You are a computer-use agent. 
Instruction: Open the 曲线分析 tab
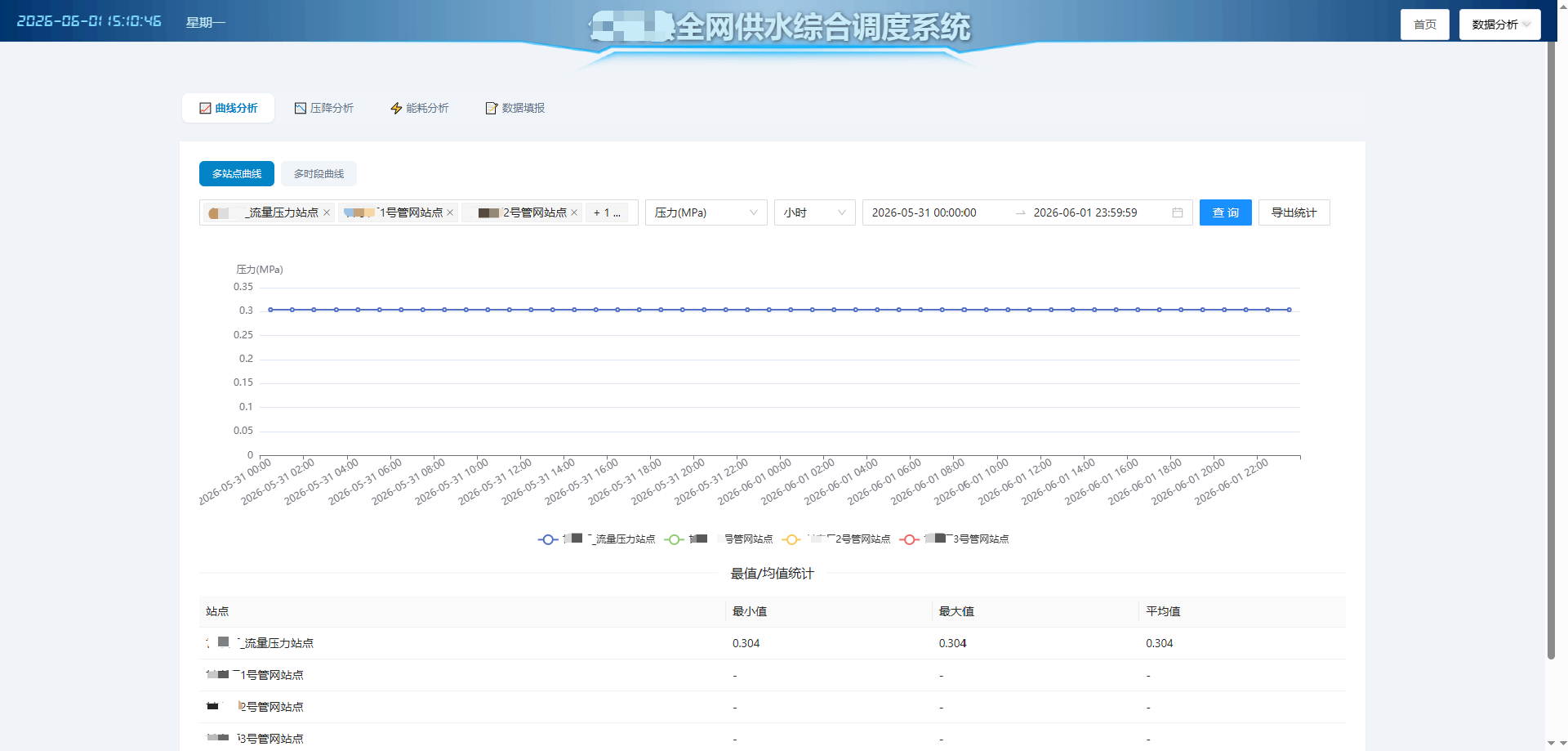(x=228, y=108)
